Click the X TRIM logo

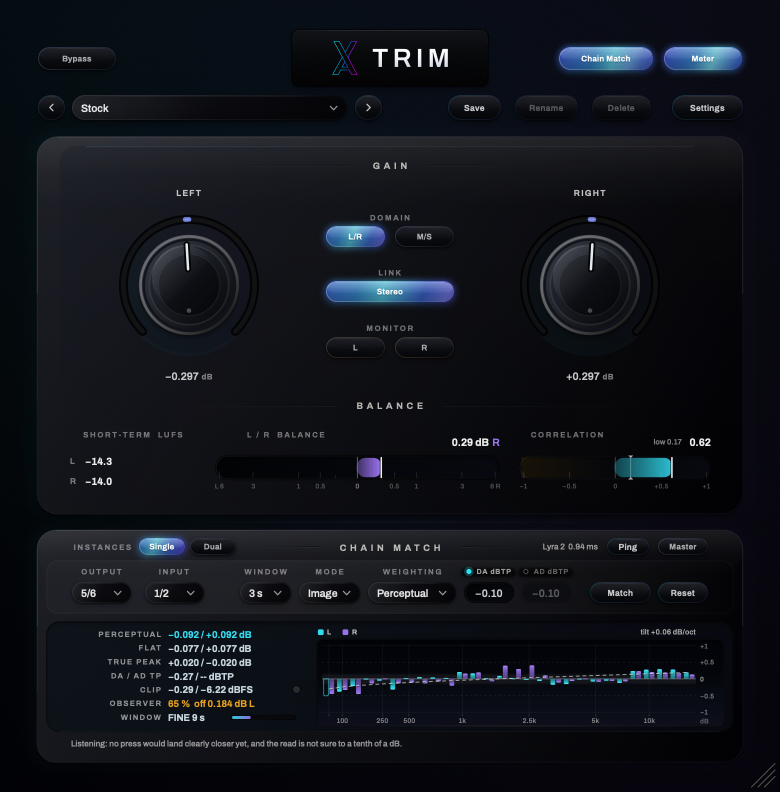(x=390, y=58)
